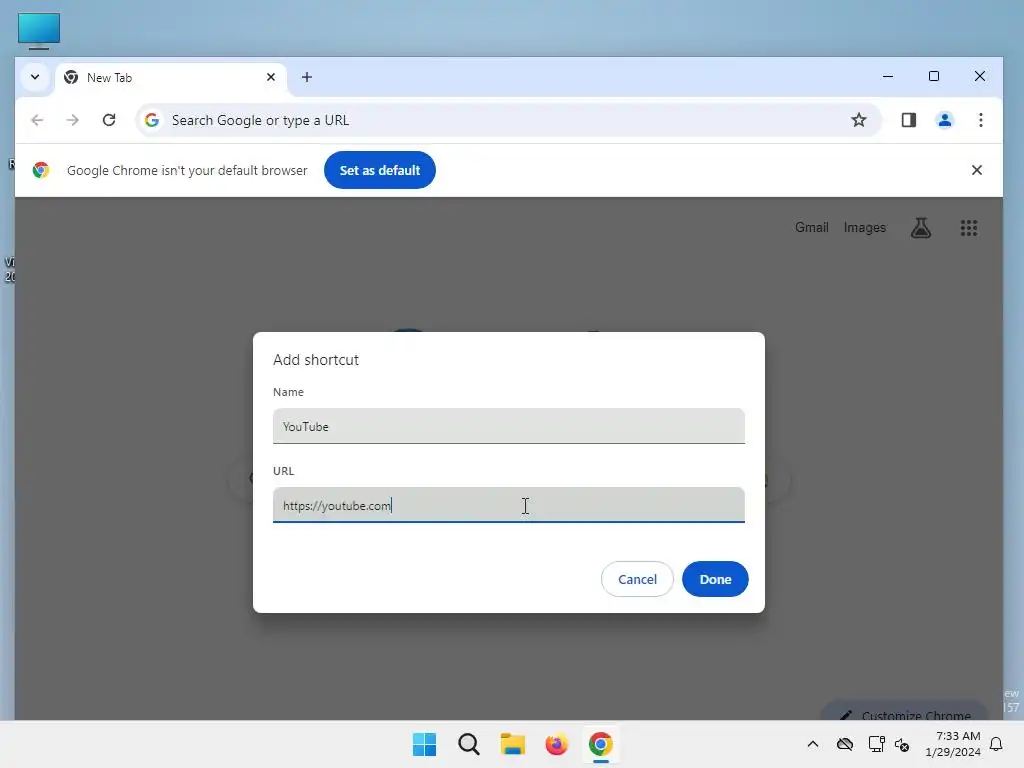Select the New Tab tab
1024x768 pixels.
click(x=171, y=78)
